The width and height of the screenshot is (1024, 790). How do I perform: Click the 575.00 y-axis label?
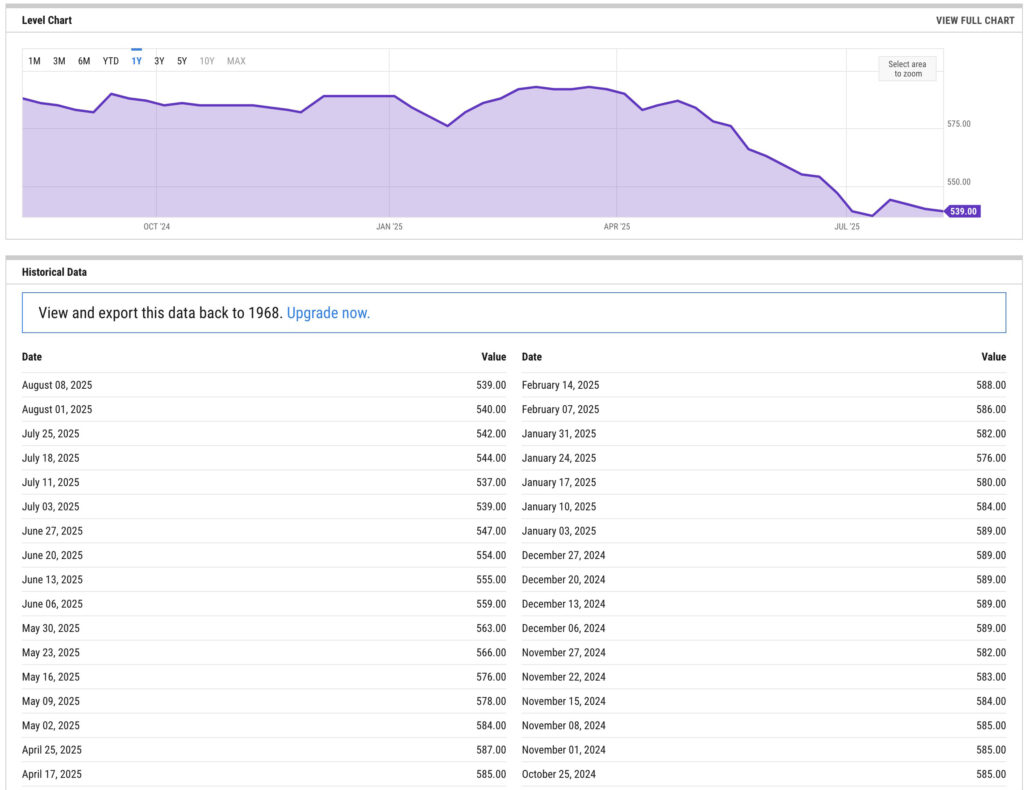[x=959, y=123]
